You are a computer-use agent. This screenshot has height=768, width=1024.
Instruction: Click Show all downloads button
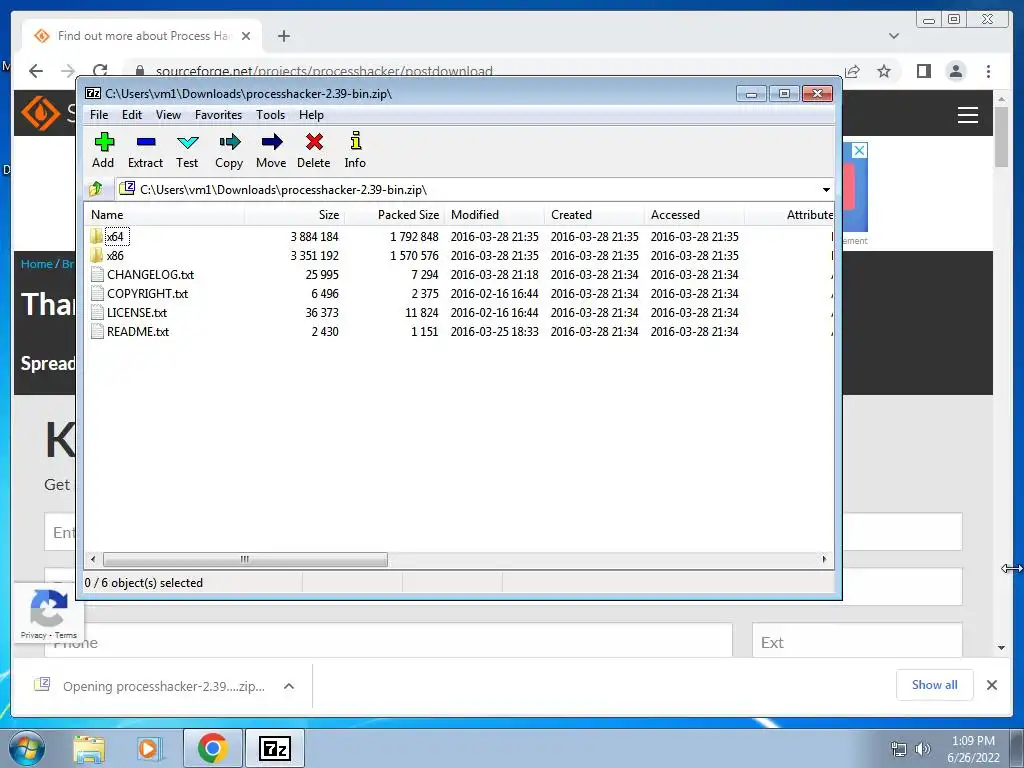[x=935, y=685]
